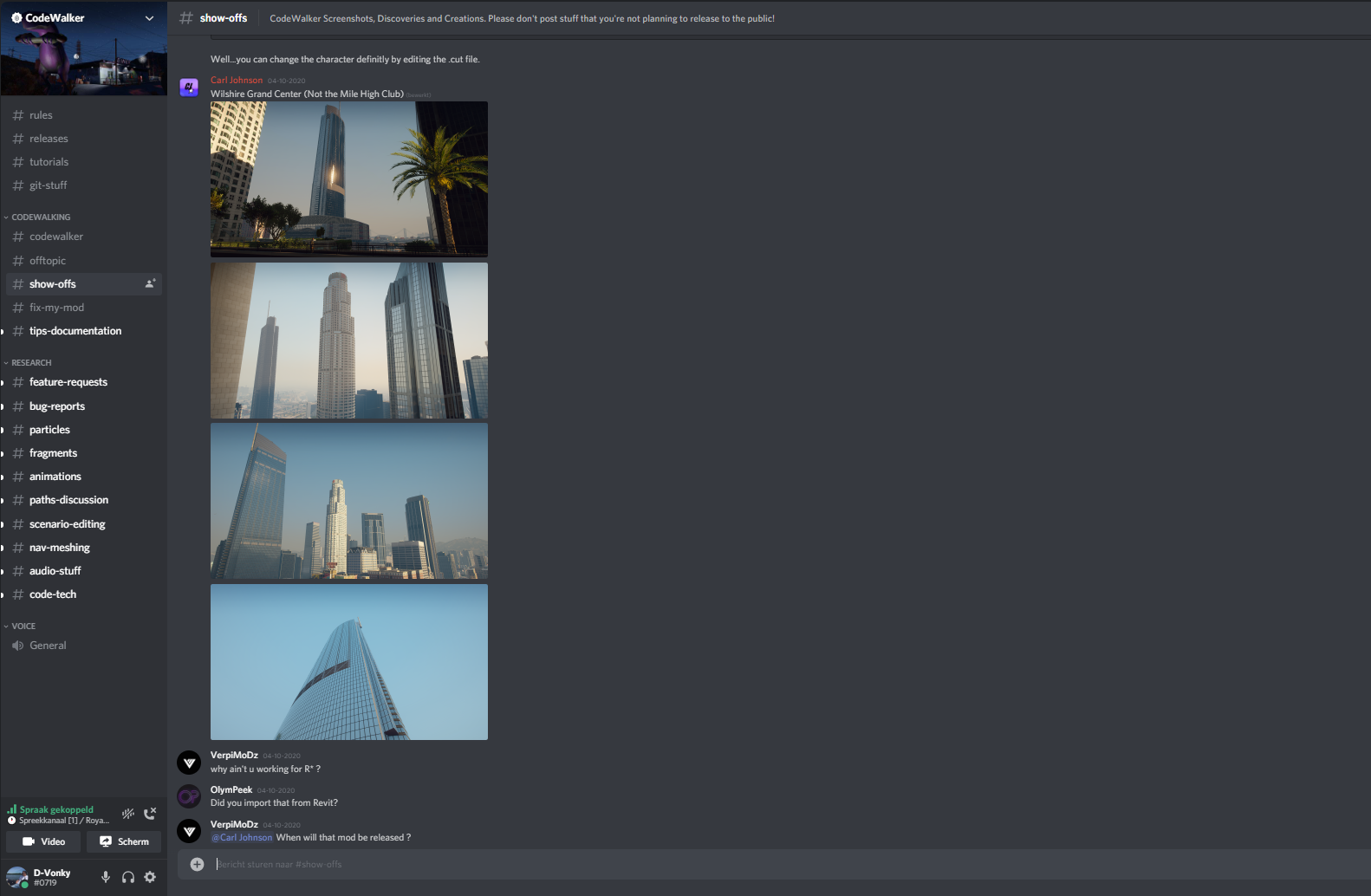The image size is (1371, 896).
Task: Click the speaker icon of General voice channel
Action: tap(17, 646)
